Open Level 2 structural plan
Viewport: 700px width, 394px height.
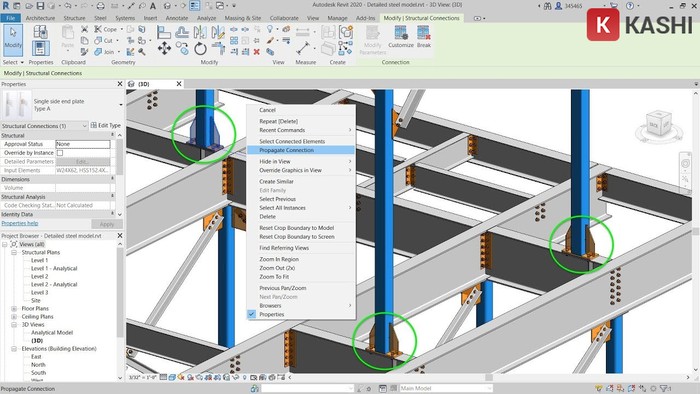pos(39,276)
